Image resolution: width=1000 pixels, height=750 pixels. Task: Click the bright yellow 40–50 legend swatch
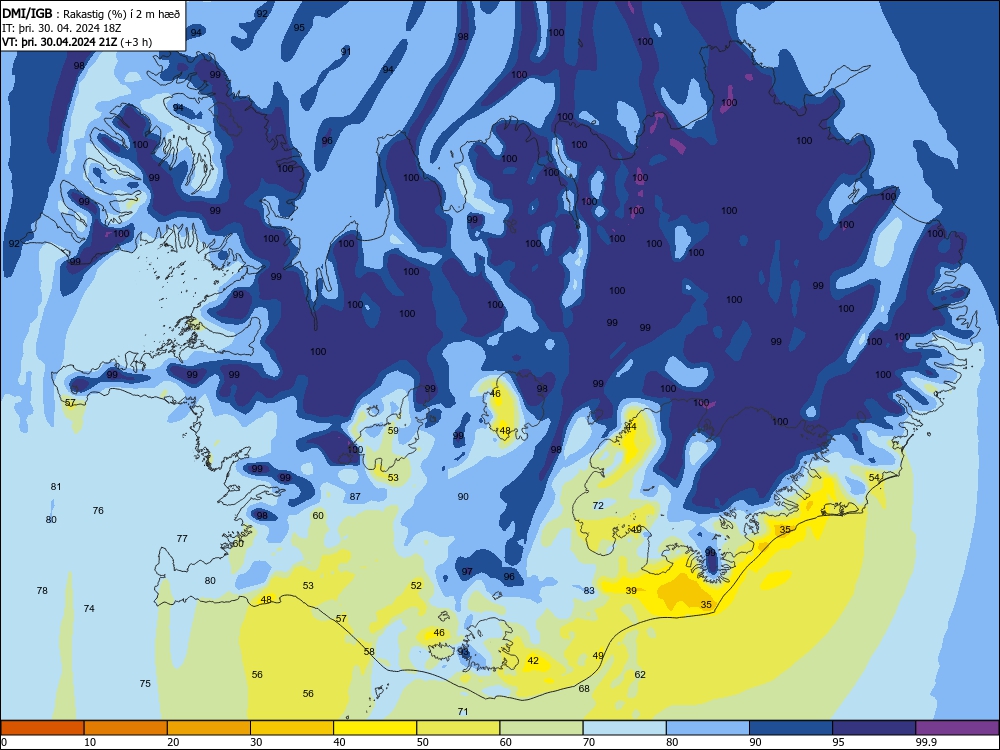[375, 728]
